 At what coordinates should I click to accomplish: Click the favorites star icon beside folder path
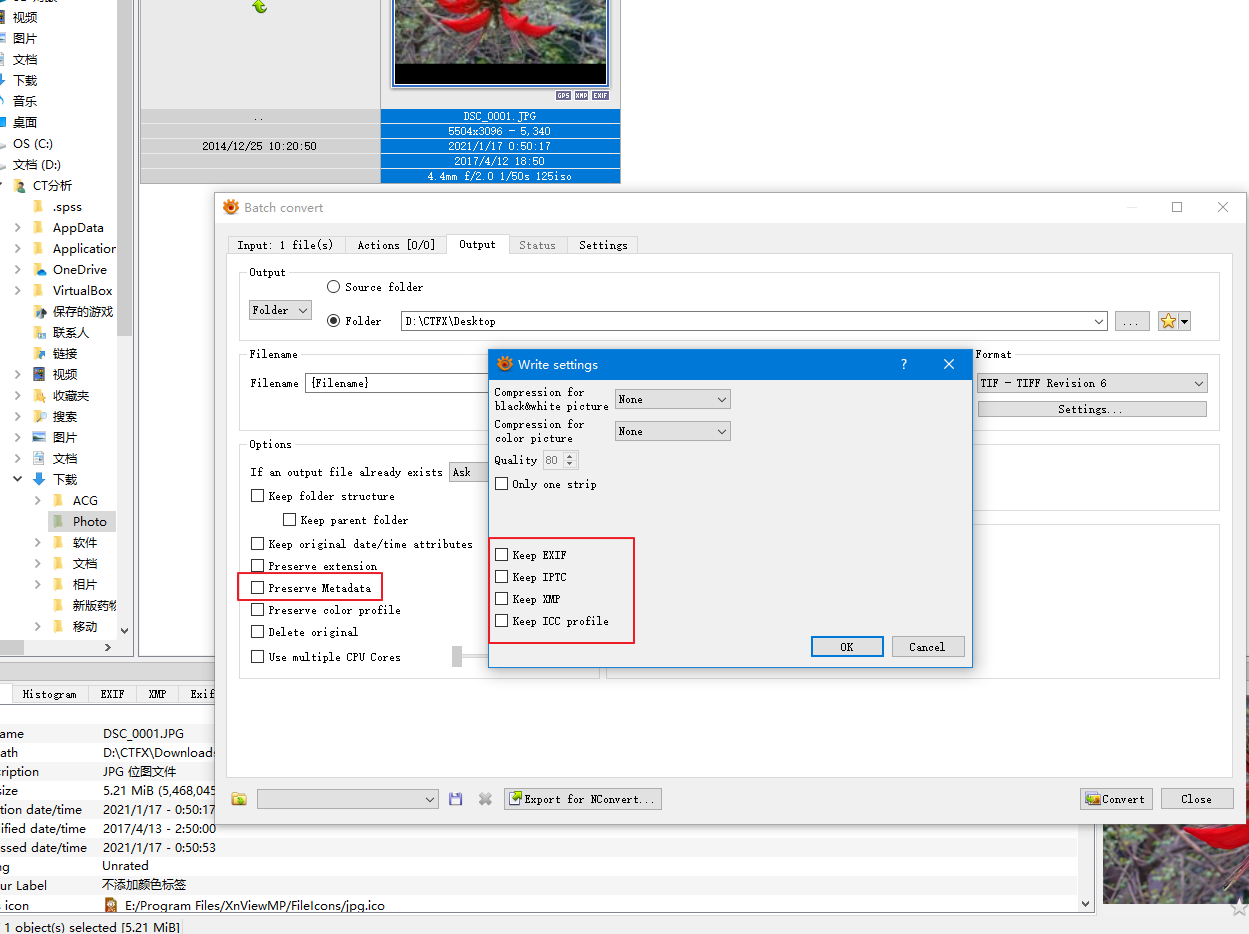[x=1168, y=321]
